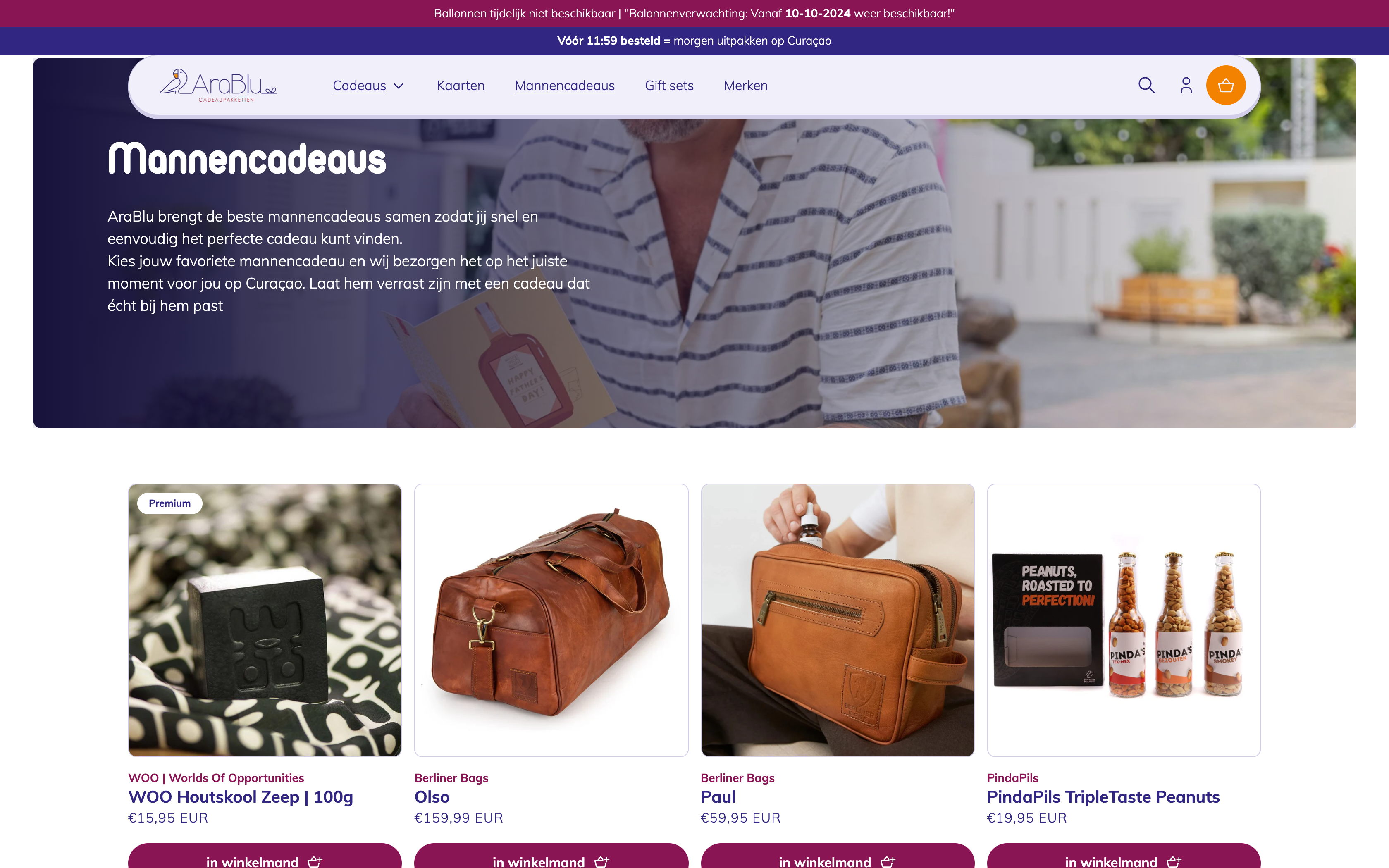Image resolution: width=1389 pixels, height=868 pixels.
Task: Open PindaPils TripleTaste Peanuts product link
Action: tap(1103, 797)
